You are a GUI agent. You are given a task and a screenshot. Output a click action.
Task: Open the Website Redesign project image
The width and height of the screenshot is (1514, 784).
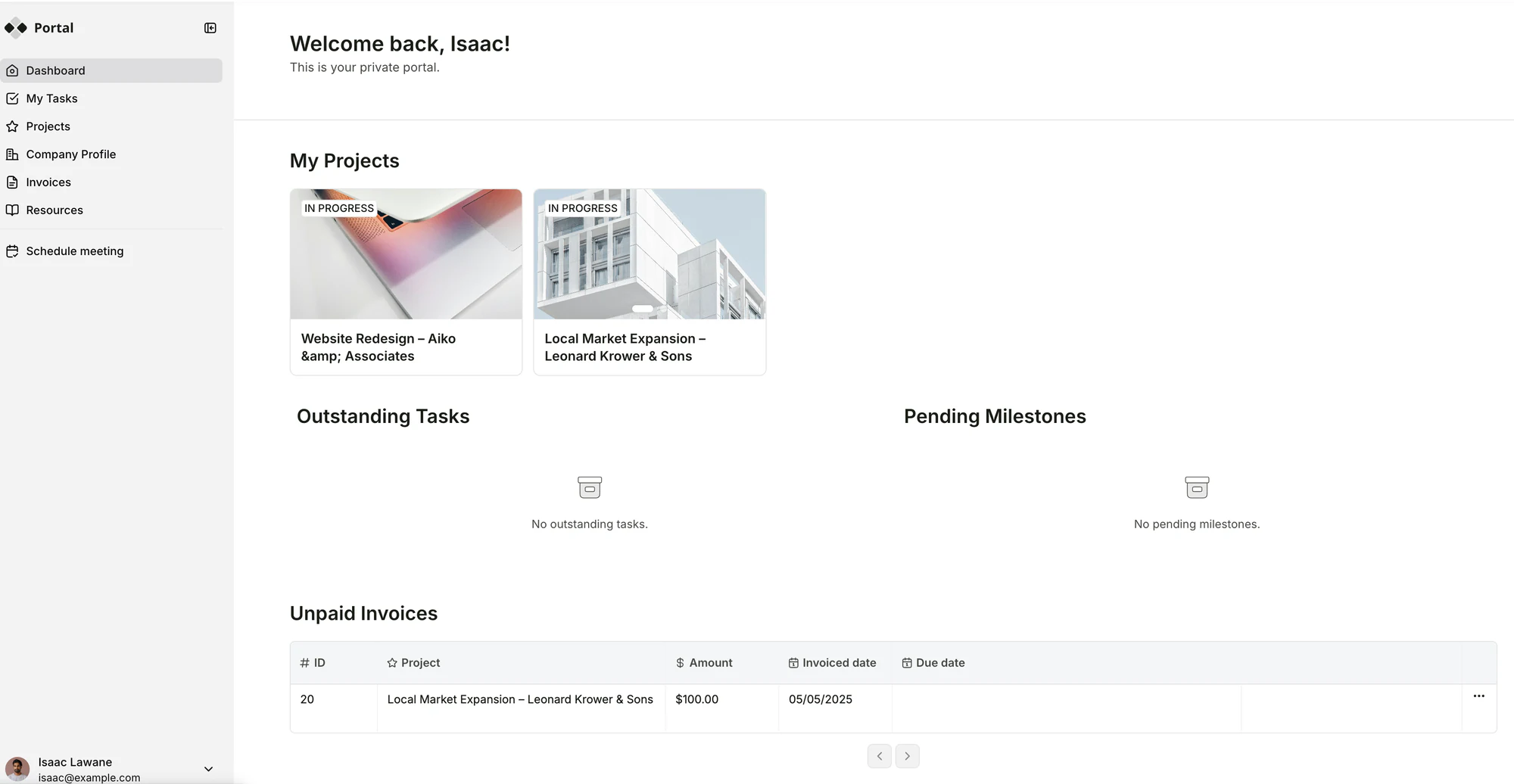pos(406,254)
